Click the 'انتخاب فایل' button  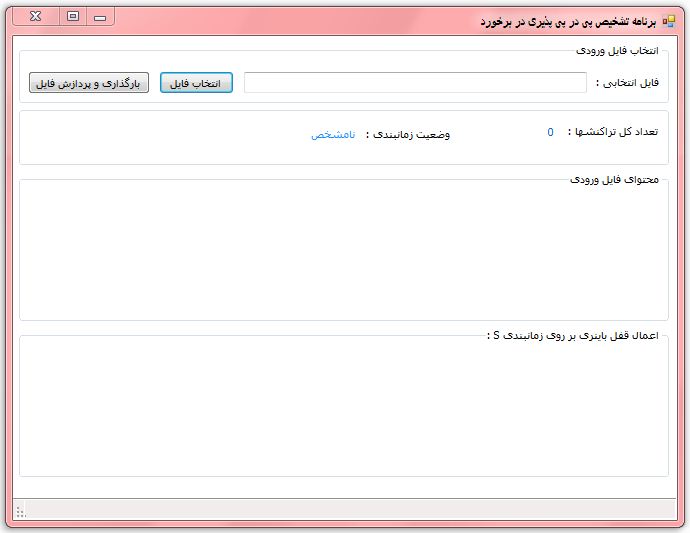tap(196, 83)
